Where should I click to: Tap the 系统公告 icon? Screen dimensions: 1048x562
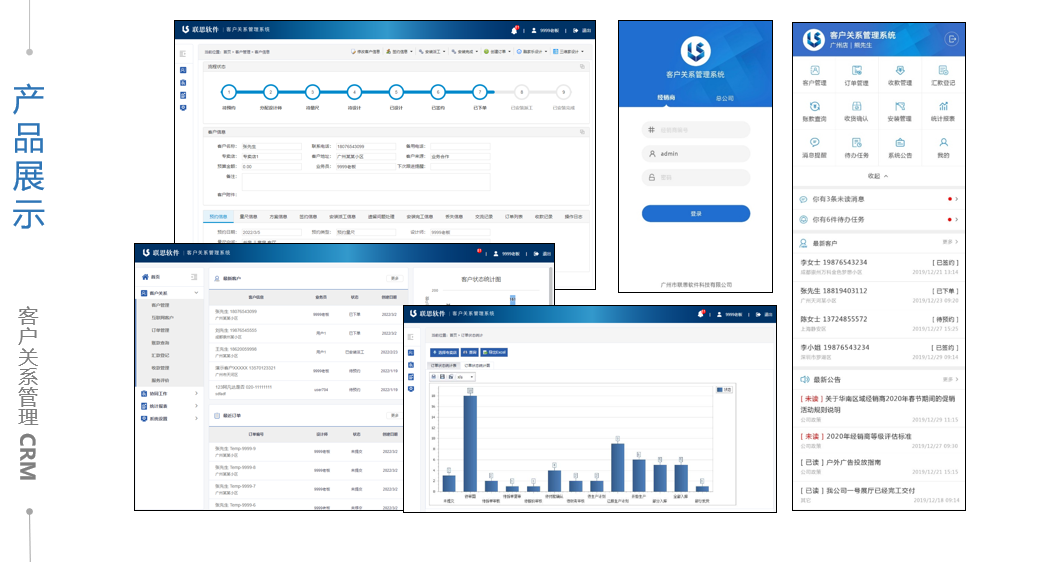[x=900, y=144]
